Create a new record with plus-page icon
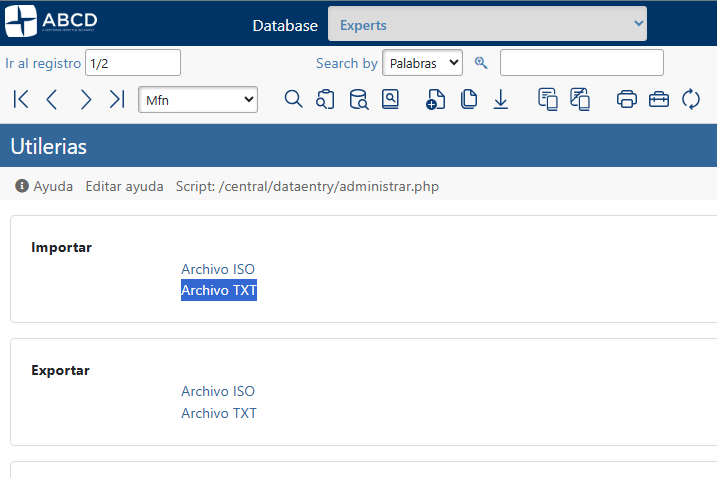 point(435,99)
